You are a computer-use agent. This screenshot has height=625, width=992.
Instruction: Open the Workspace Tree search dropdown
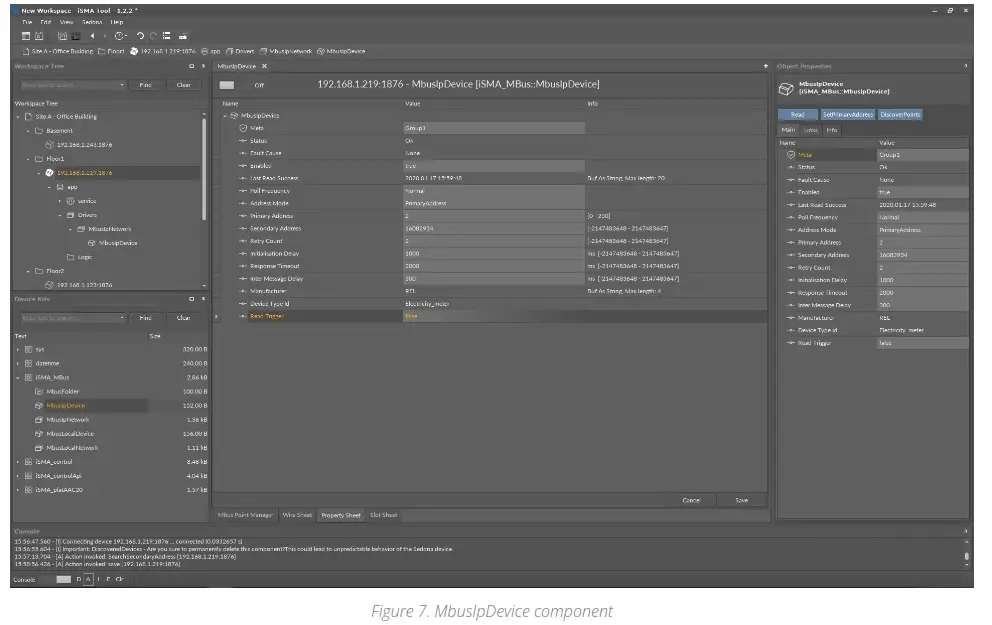point(123,85)
